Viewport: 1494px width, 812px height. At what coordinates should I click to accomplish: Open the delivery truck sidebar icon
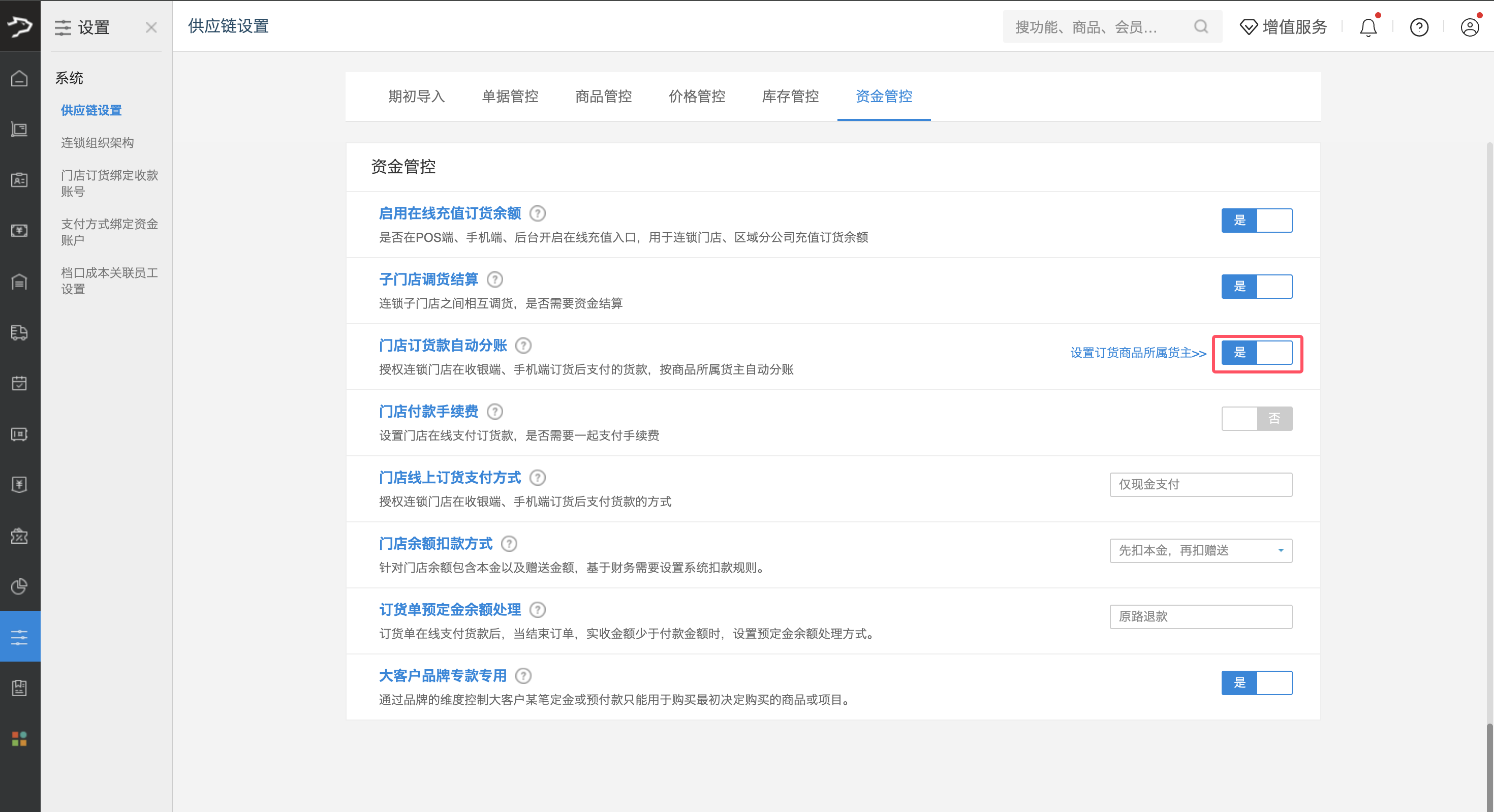coord(20,332)
